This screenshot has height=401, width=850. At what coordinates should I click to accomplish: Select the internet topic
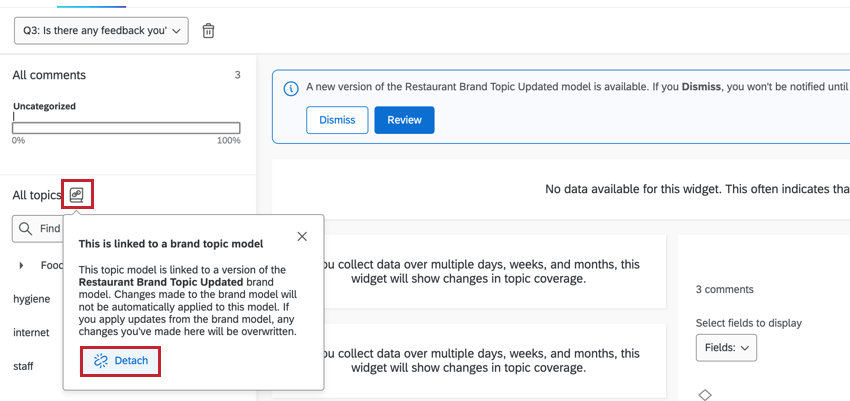[31, 332]
